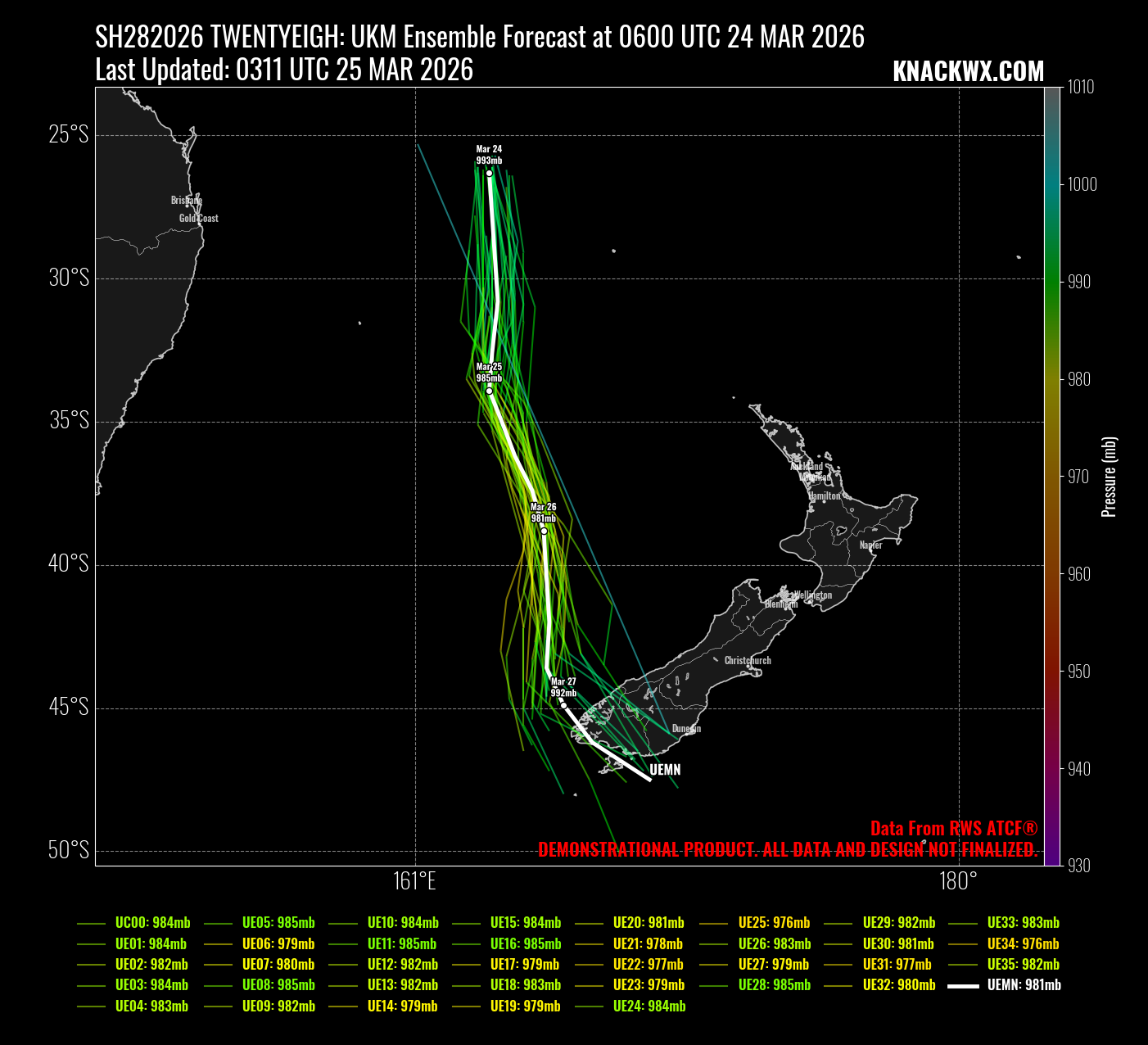The image size is (1148, 1045).
Task: Click the Dunedin city label
Action: pyautogui.click(x=686, y=728)
